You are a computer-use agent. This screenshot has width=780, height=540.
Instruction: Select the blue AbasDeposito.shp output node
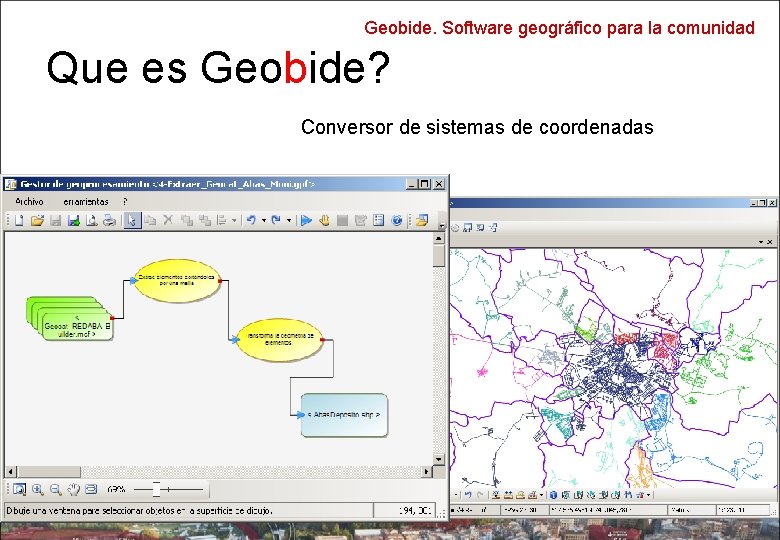pos(344,415)
